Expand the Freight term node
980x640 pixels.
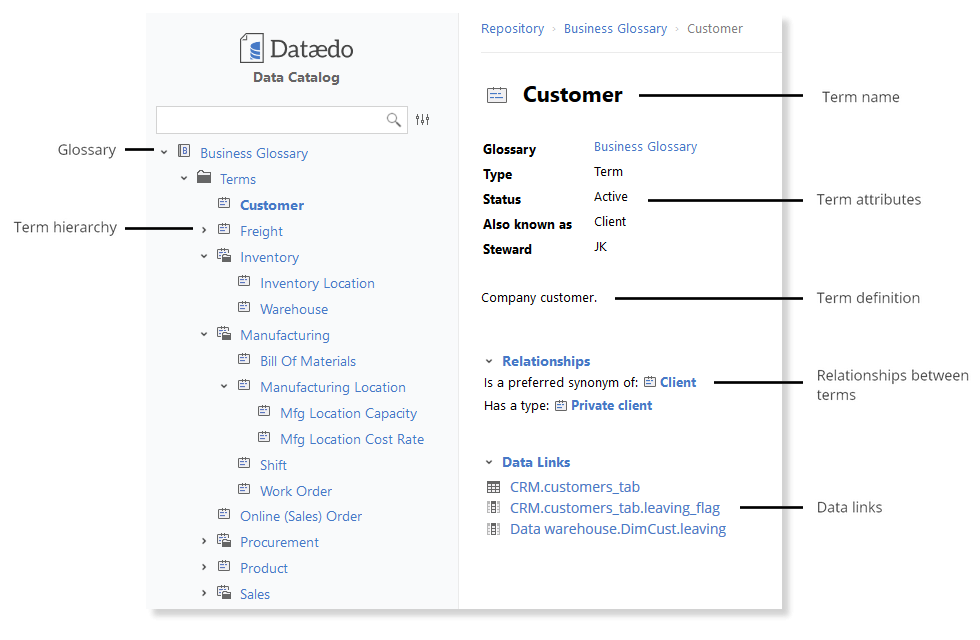(x=204, y=230)
